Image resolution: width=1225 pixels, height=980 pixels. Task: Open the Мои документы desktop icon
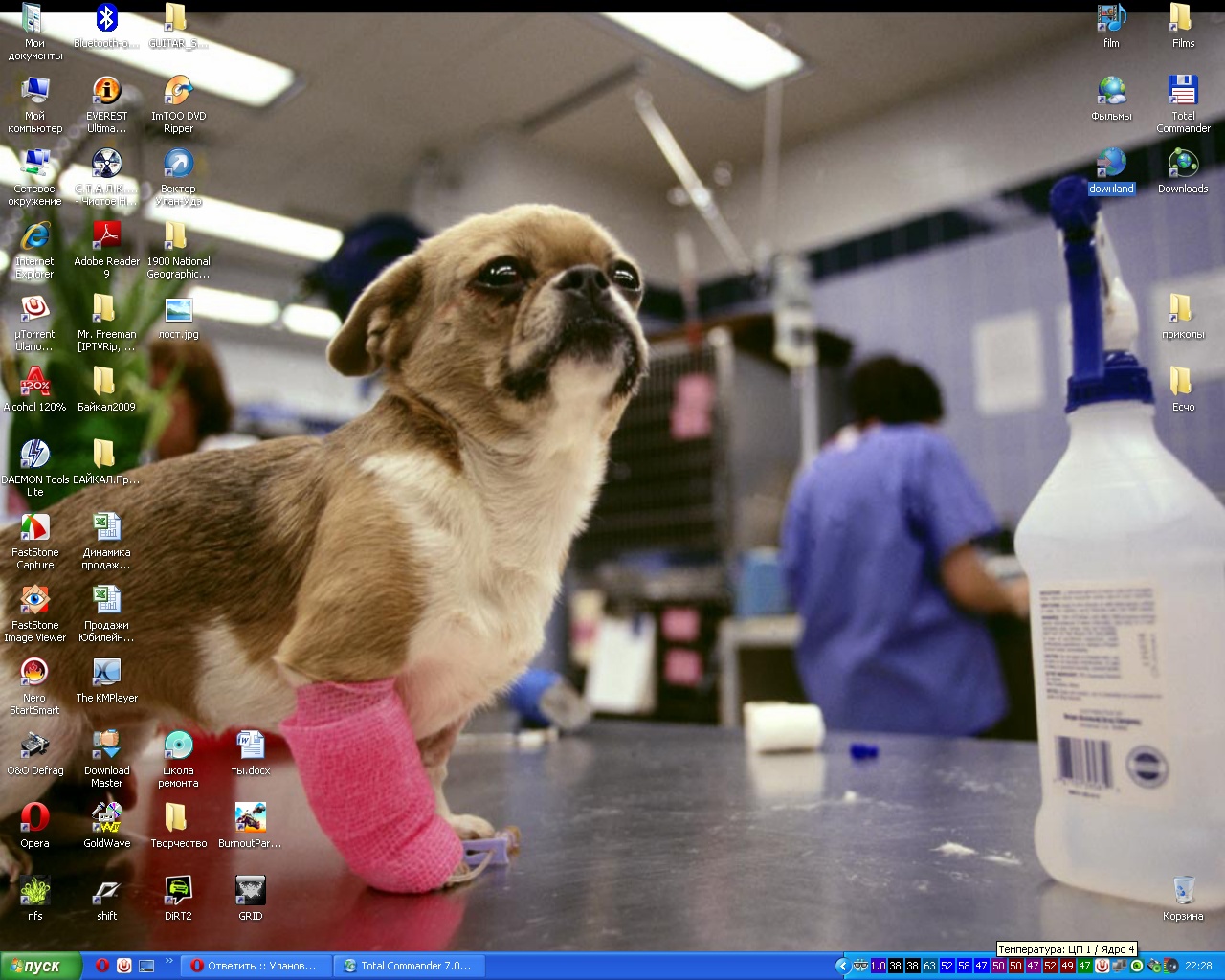click(34, 32)
